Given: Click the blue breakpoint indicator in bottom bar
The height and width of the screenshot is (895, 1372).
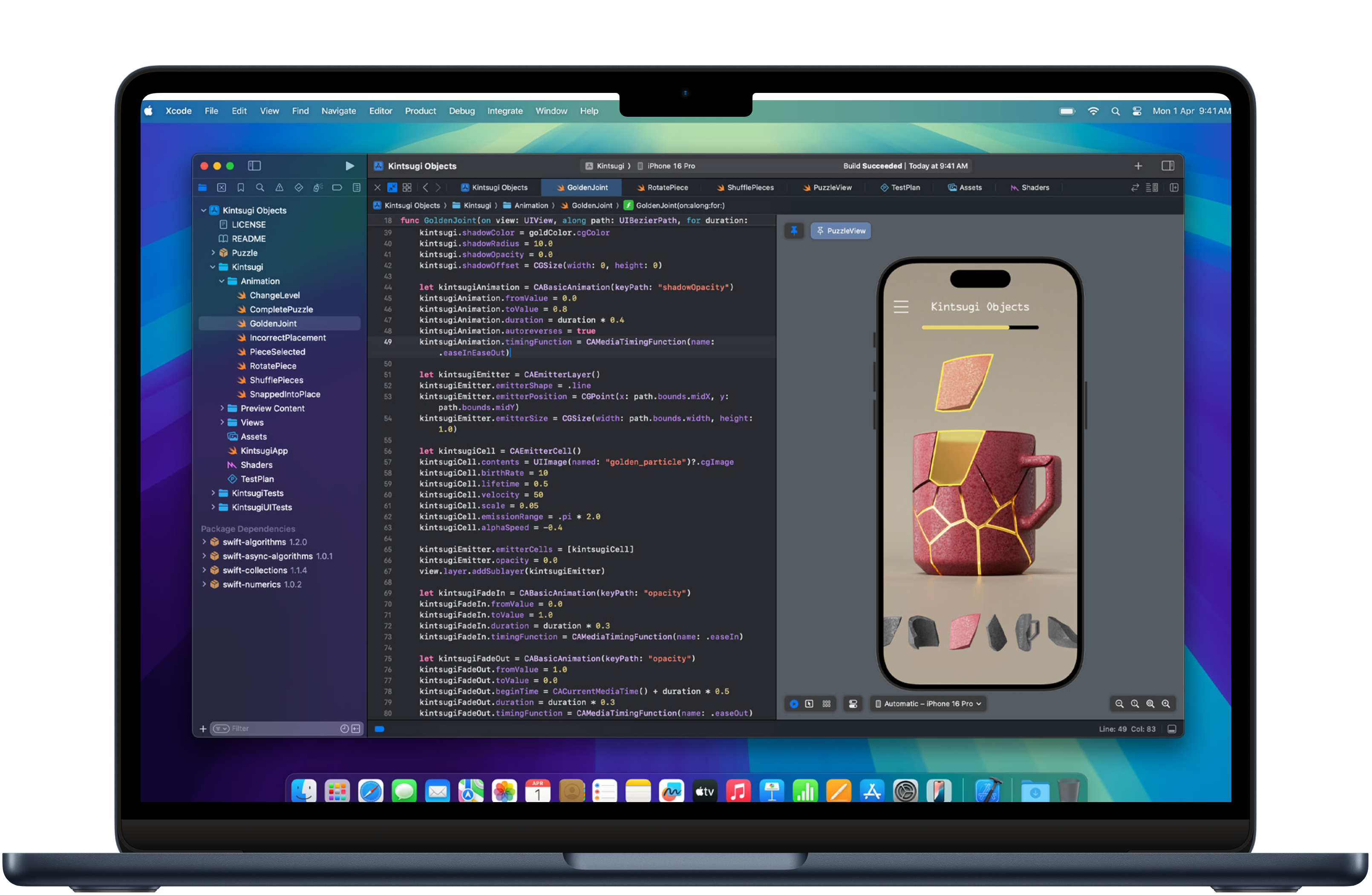Looking at the screenshot, I should click(x=379, y=729).
